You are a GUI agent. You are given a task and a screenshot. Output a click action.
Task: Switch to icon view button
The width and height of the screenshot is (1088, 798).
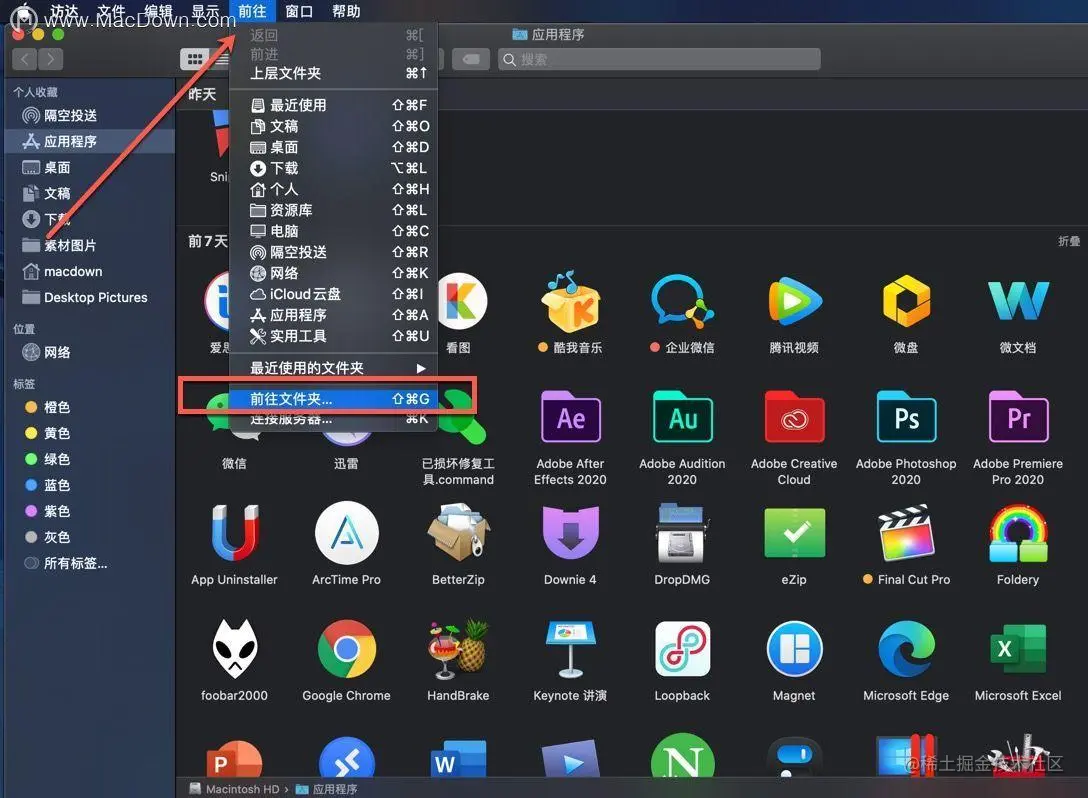pyautogui.click(x=194, y=60)
